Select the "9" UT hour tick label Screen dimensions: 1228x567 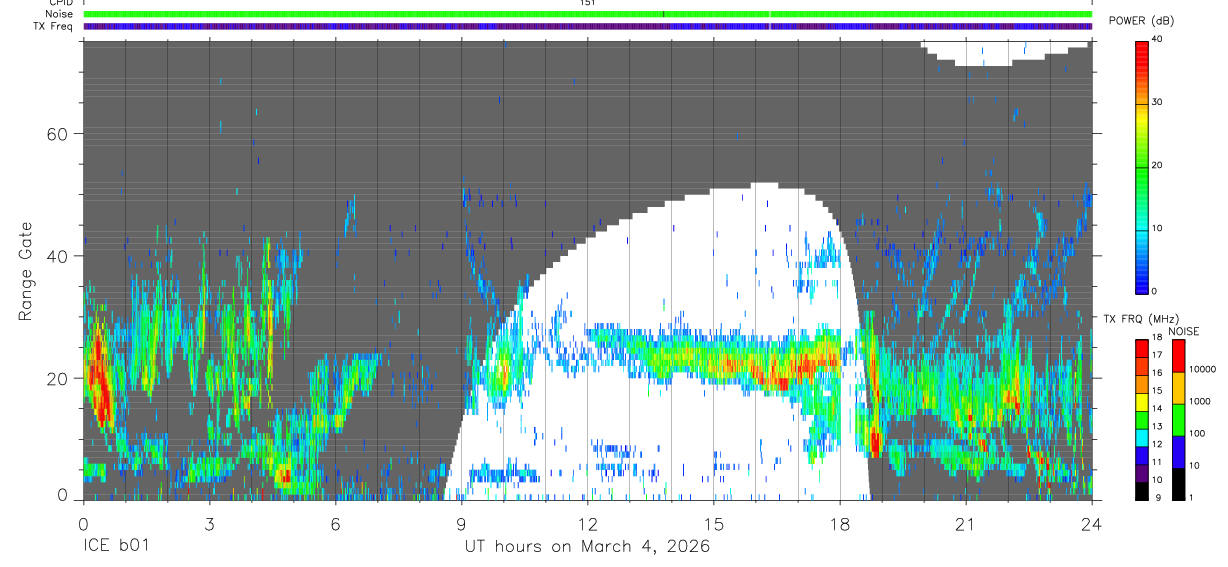coord(462,524)
